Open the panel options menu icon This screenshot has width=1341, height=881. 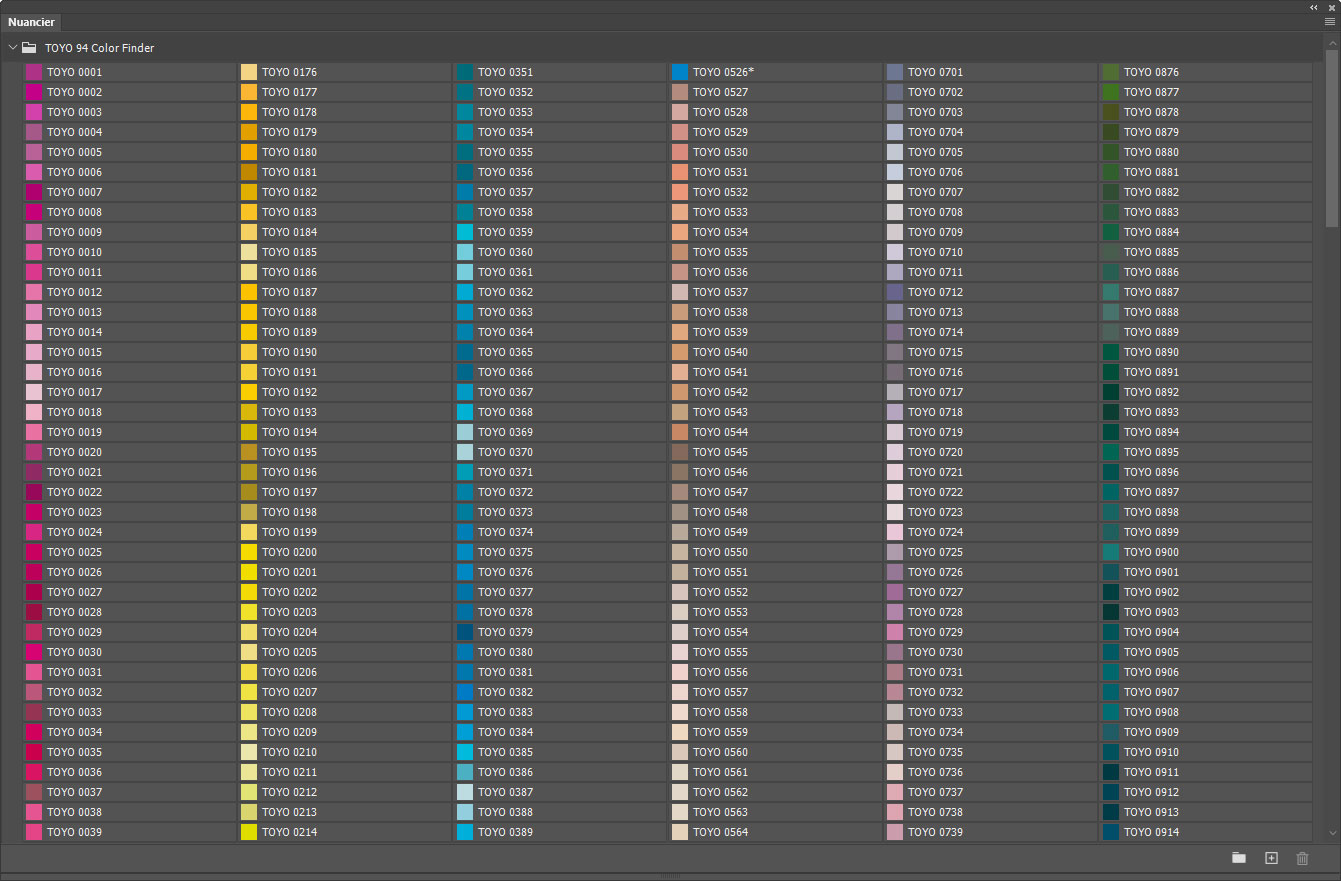point(1330,22)
